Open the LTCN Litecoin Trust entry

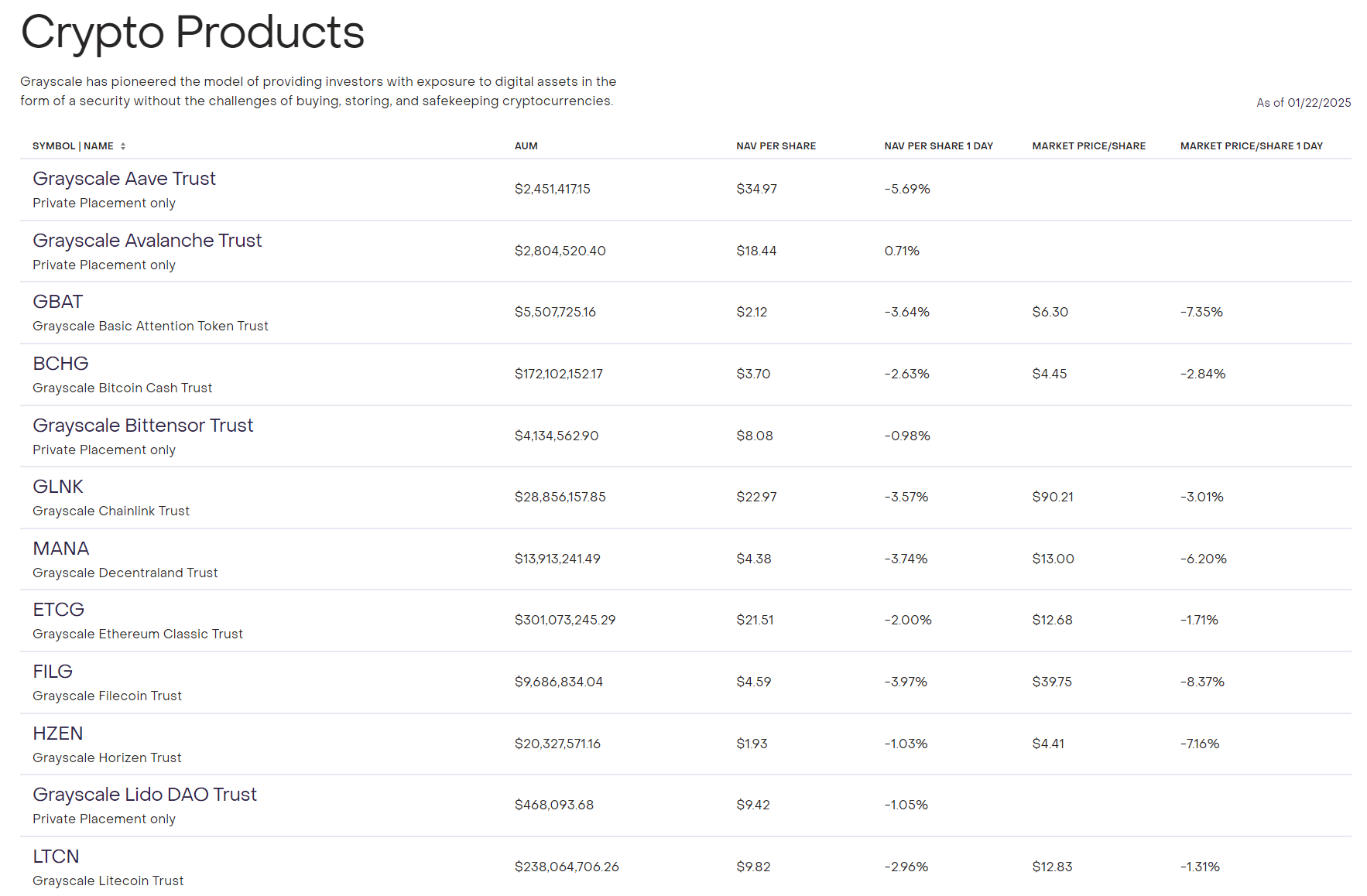coord(56,857)
